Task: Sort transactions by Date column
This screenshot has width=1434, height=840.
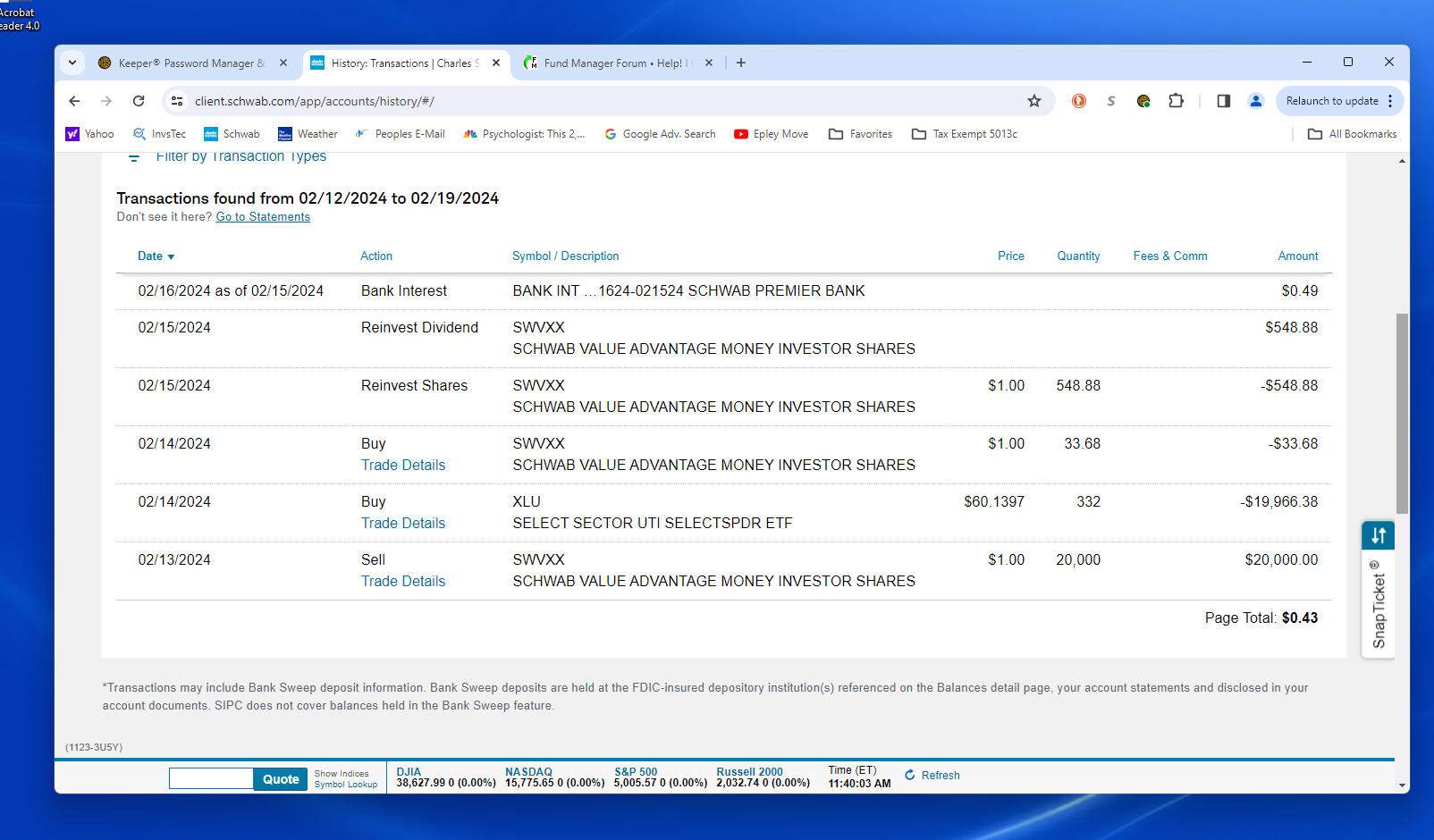Action: [156, 256]
